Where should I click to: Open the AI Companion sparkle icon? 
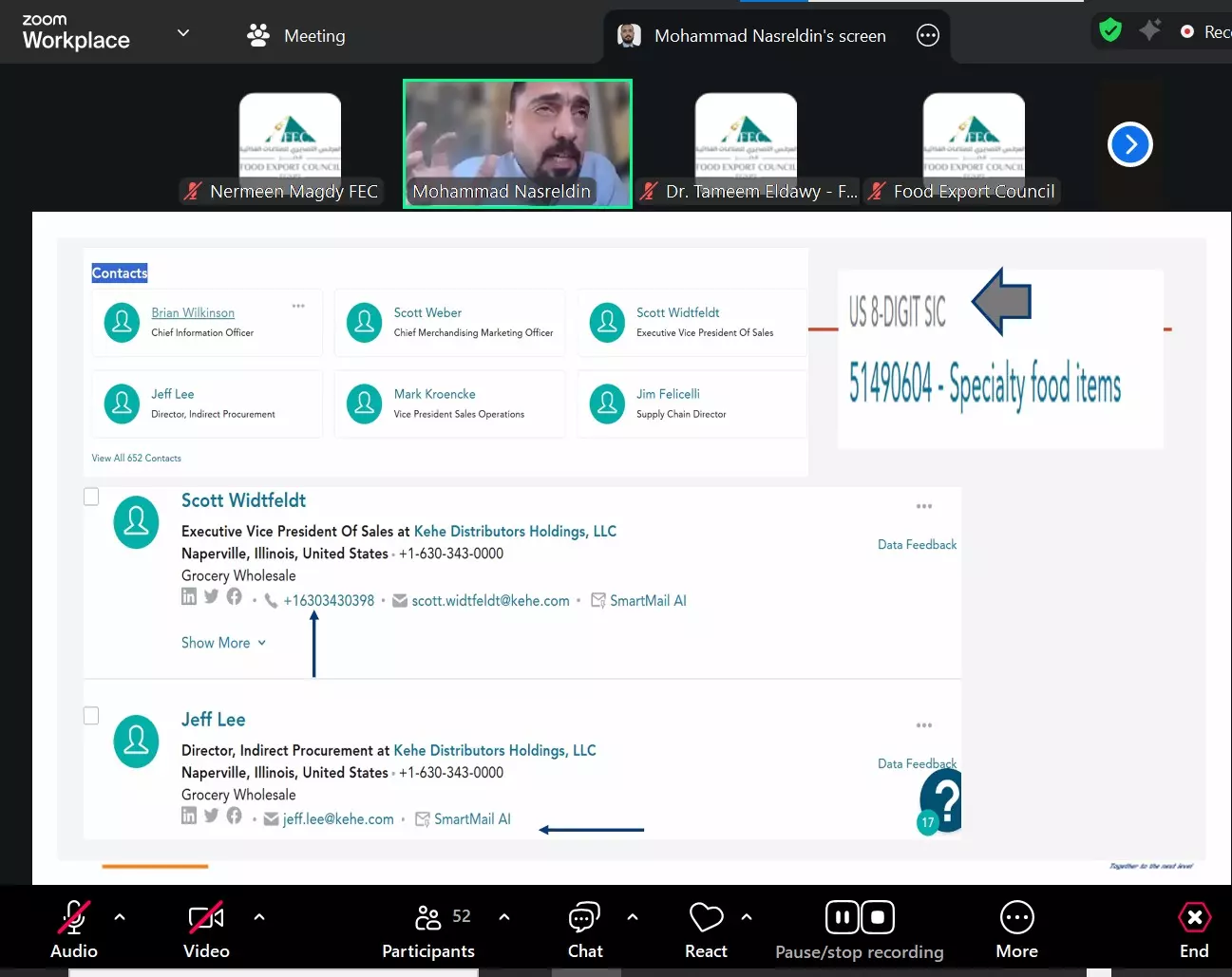click(1149, 30)
